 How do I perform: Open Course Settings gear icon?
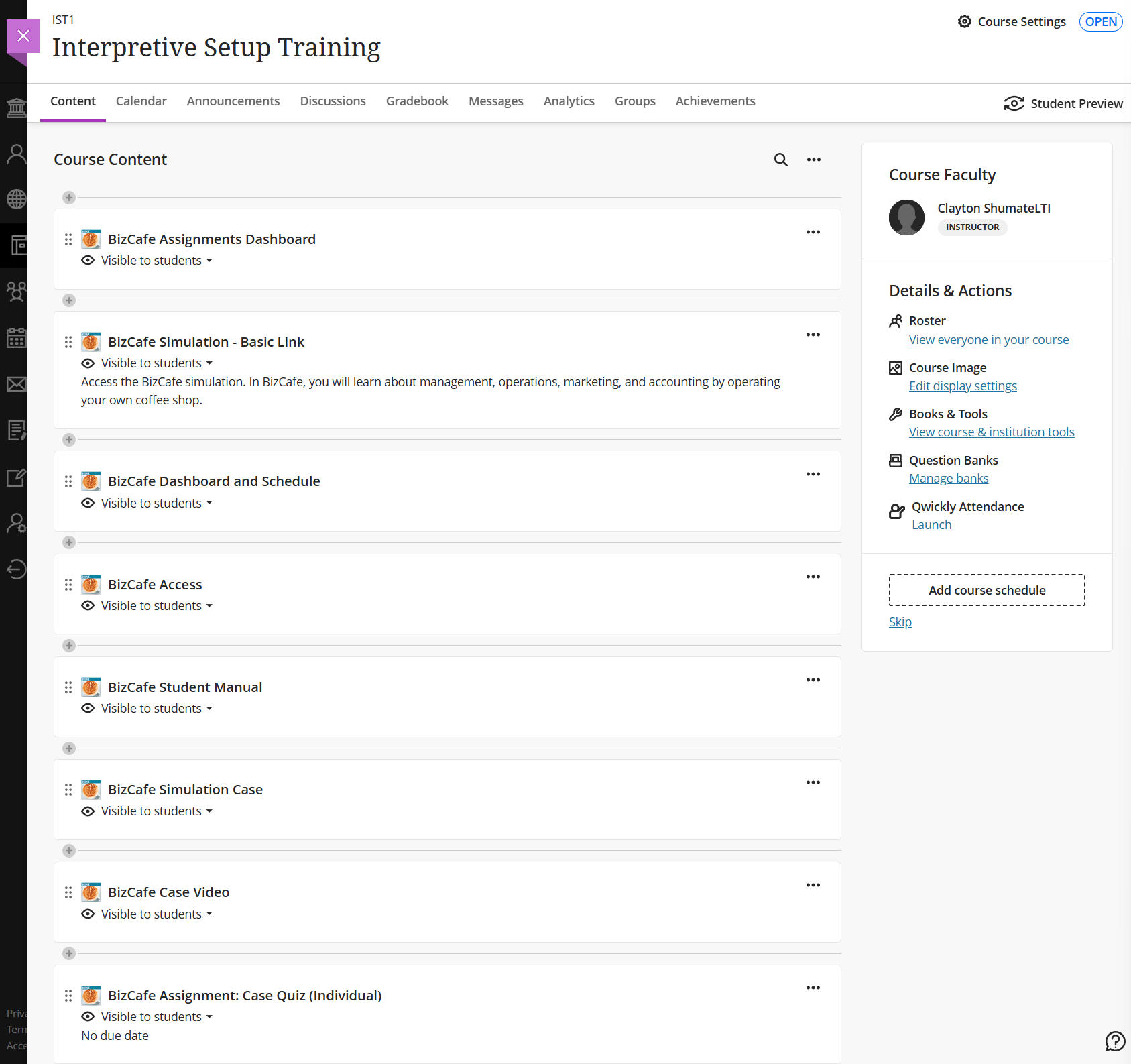tap(964, 21)
